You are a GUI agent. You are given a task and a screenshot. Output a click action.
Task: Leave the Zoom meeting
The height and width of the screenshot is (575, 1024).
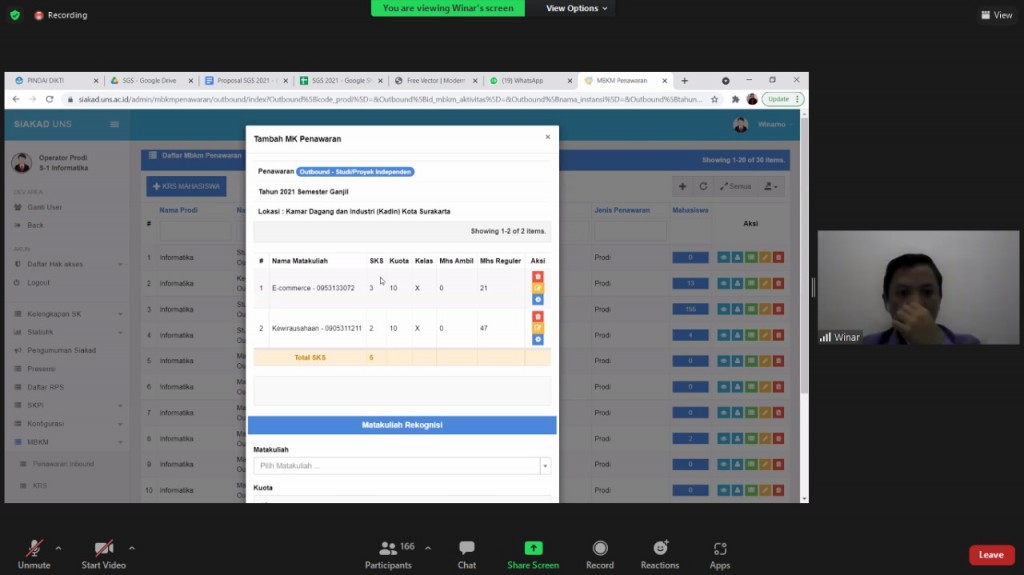click(x=990, y=555)
